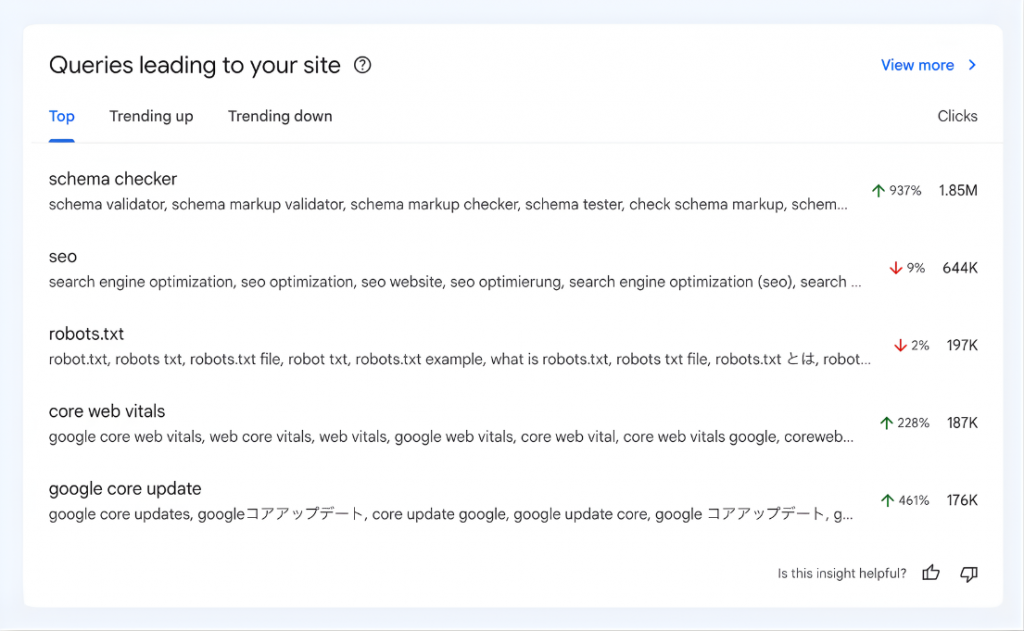Switch to the Trending down tab
Viewport: 1024px width, 631px height.
click(x=280, y=116)
